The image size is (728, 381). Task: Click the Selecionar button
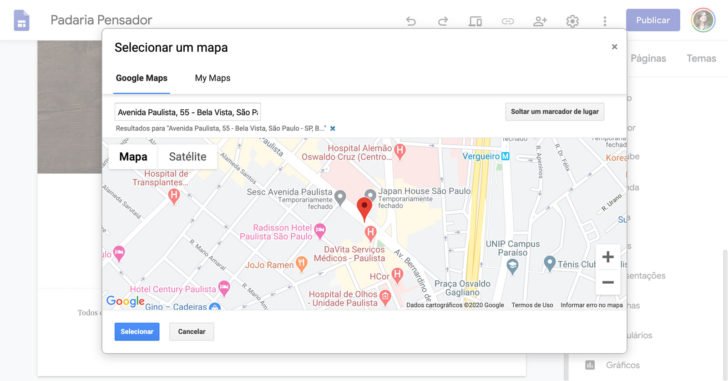pyautogui.click(x=137, y=331)
